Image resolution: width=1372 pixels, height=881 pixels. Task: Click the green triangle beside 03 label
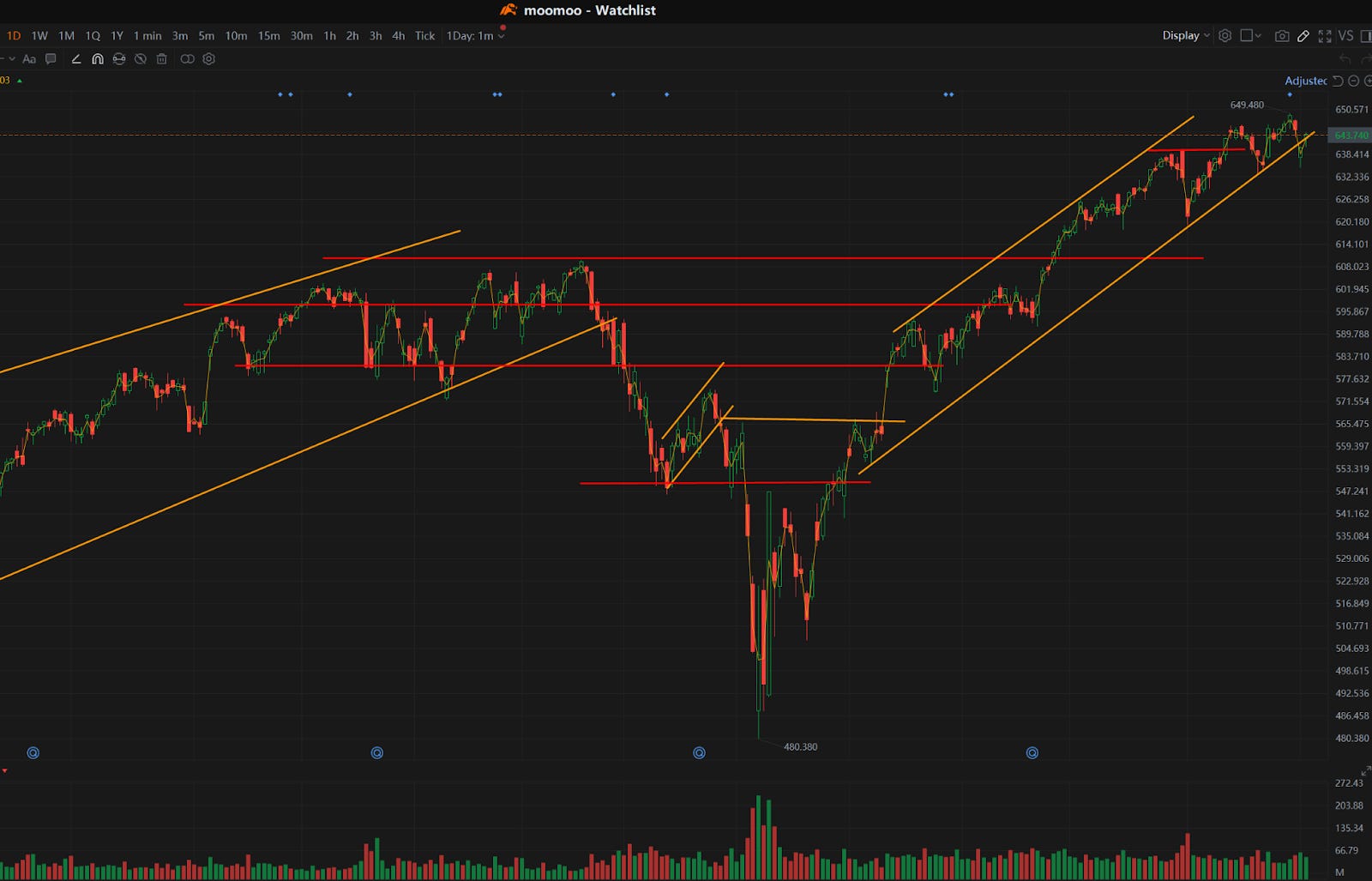point(20,81)
